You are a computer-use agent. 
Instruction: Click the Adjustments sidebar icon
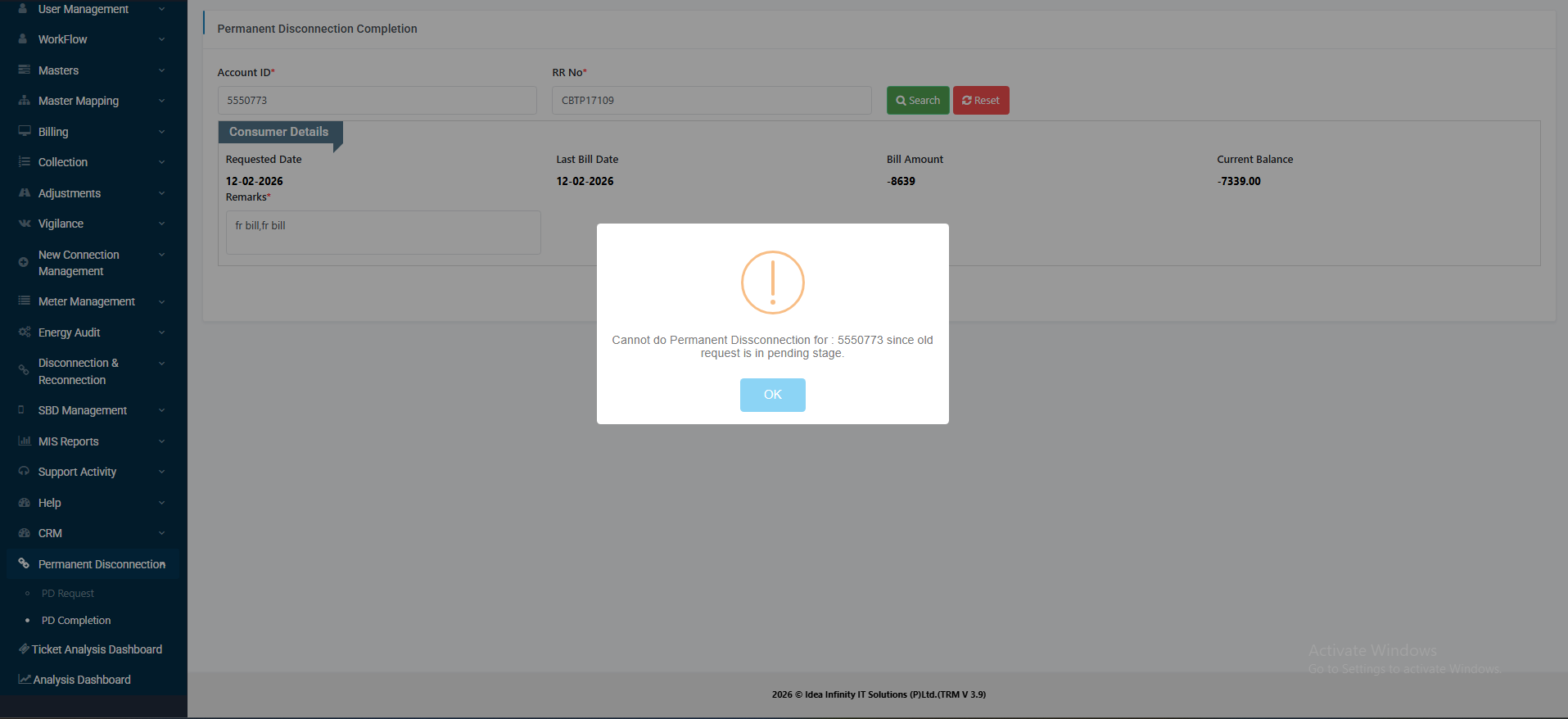coord(24,192)
